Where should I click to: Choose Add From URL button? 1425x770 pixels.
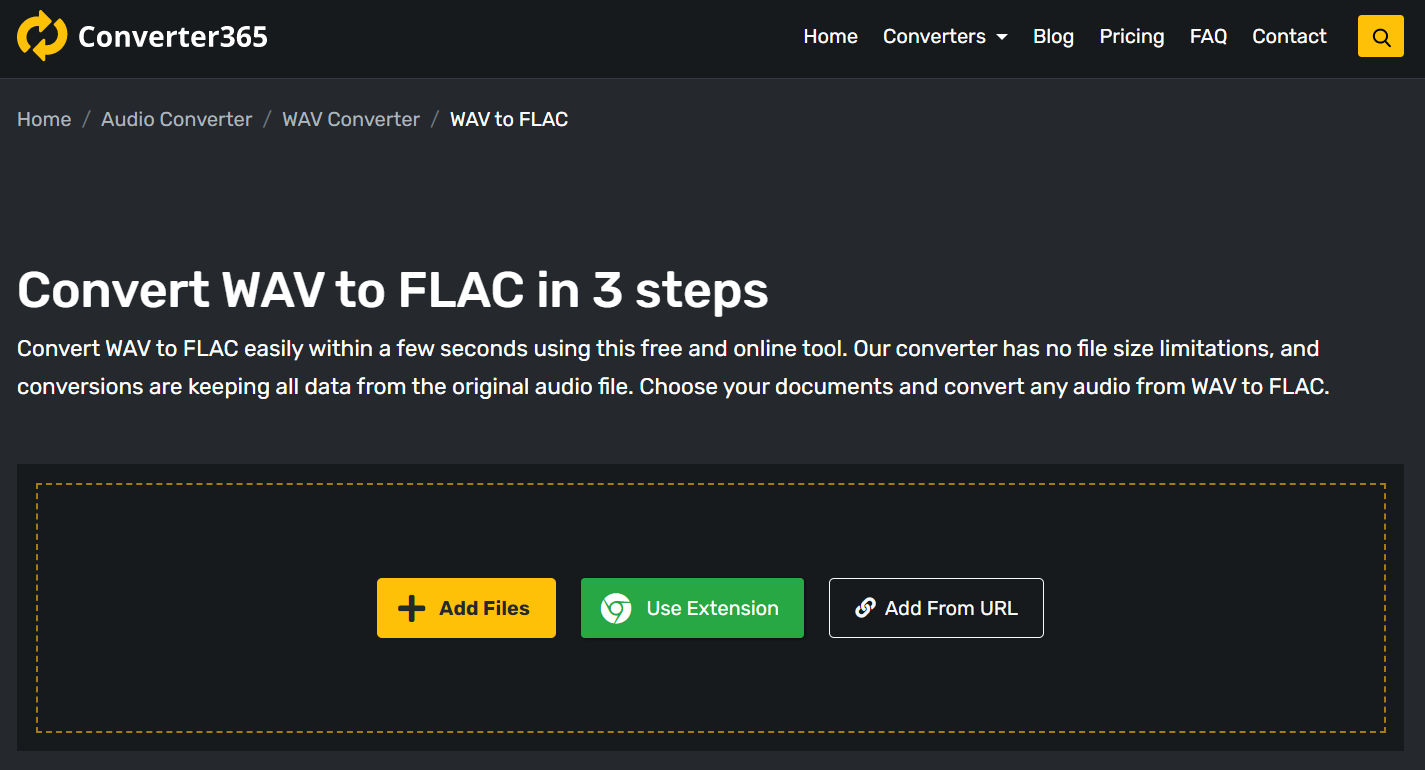[951, 608]
